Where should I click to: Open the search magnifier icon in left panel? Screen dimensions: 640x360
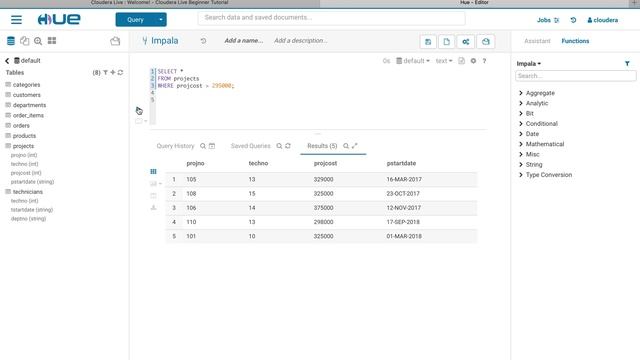(x=38, y=41)
